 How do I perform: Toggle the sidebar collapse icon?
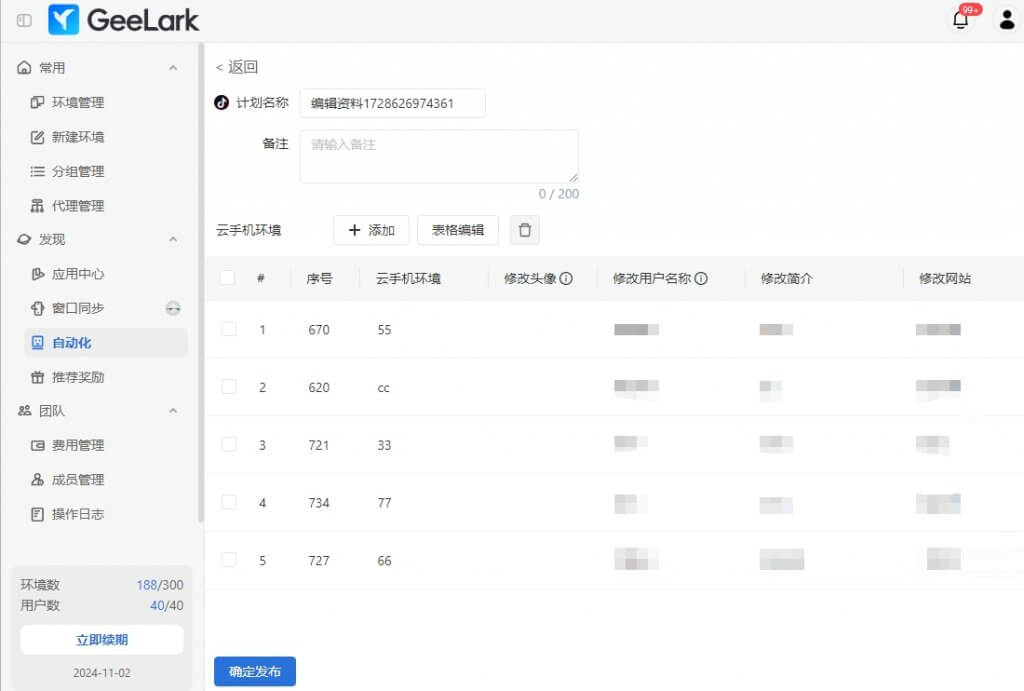click(x=24, y=20)
